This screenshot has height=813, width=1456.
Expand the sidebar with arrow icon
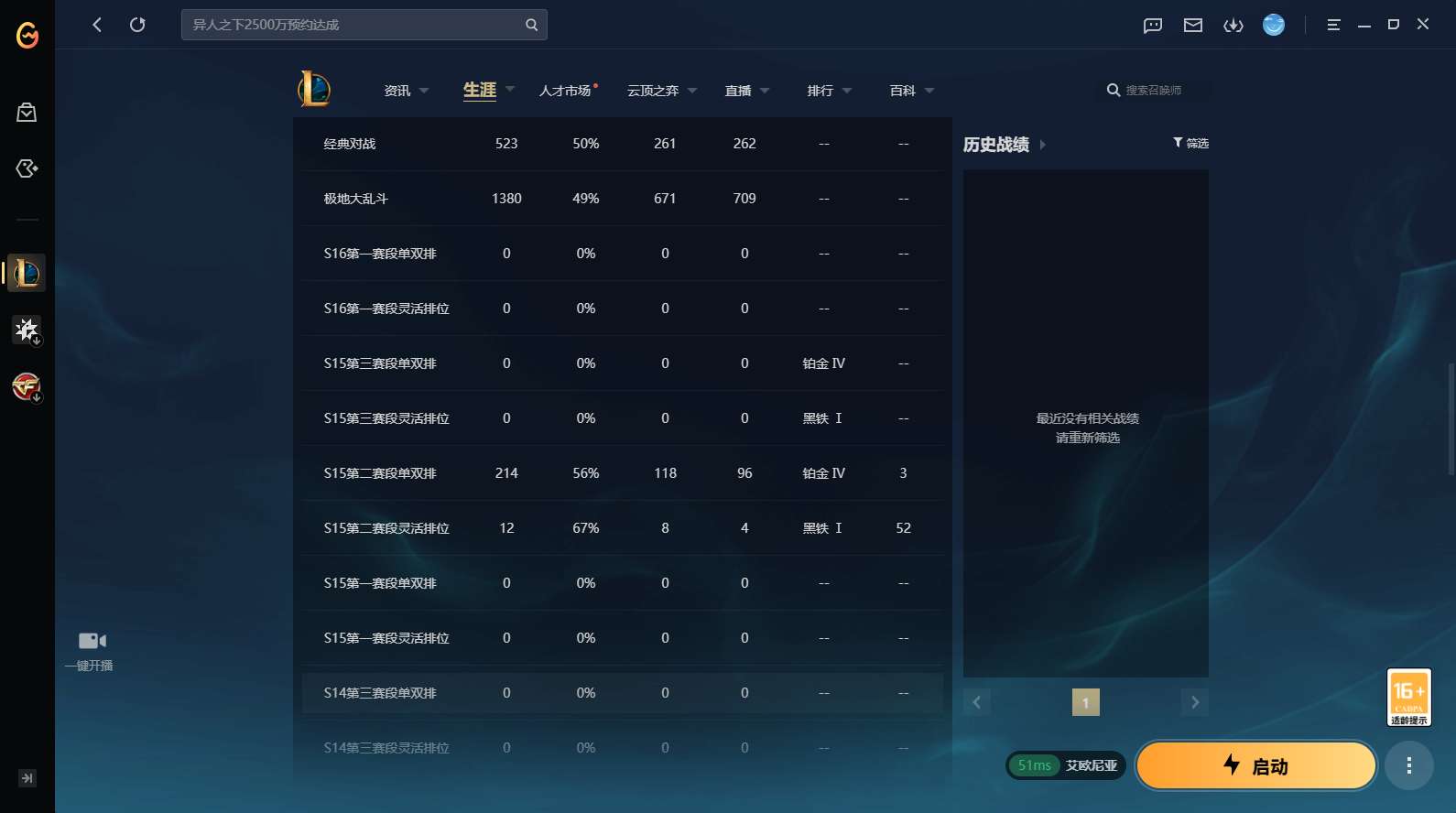click(27, 778)
